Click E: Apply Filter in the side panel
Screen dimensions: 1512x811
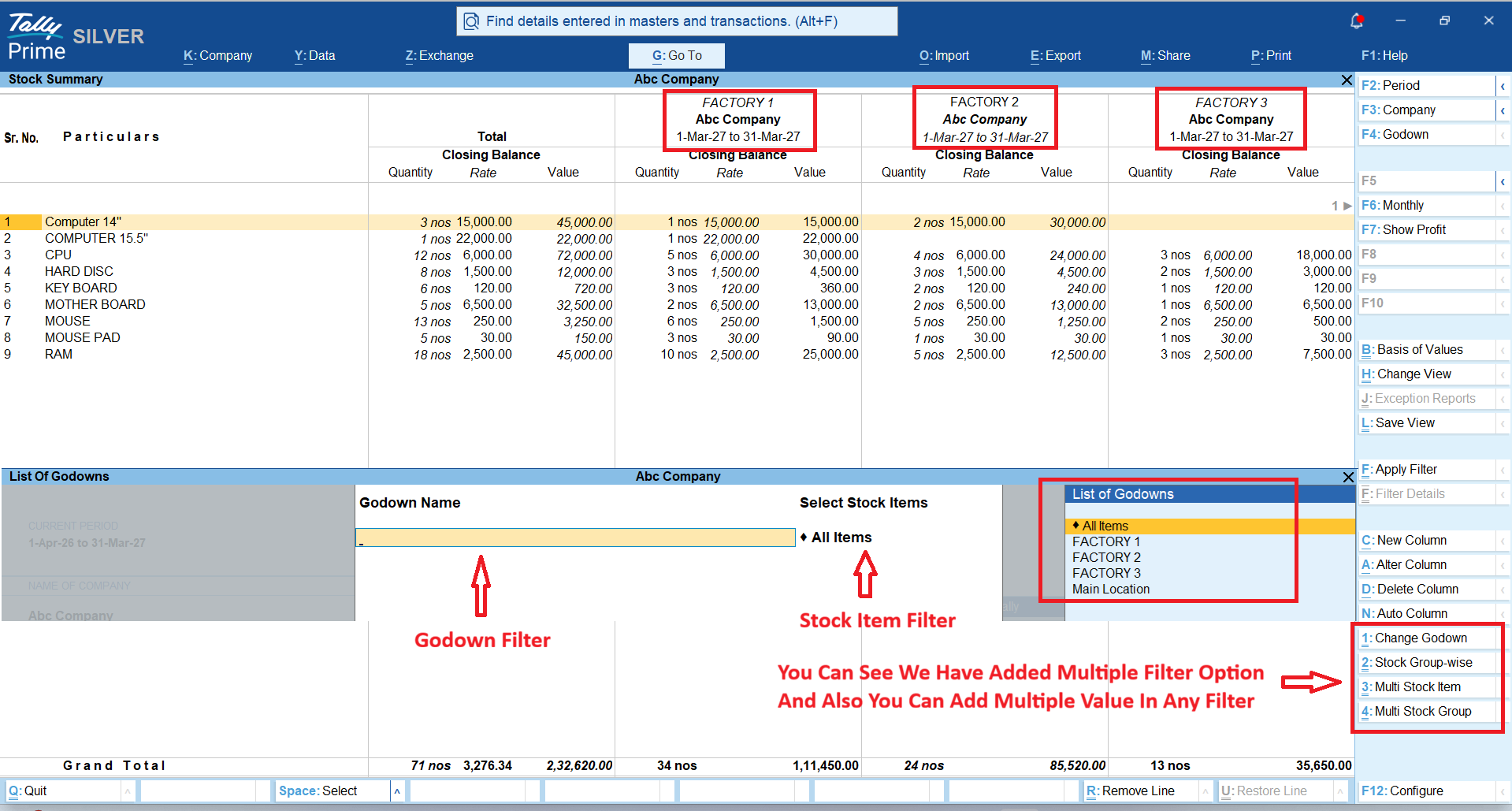click(1426, 470)
